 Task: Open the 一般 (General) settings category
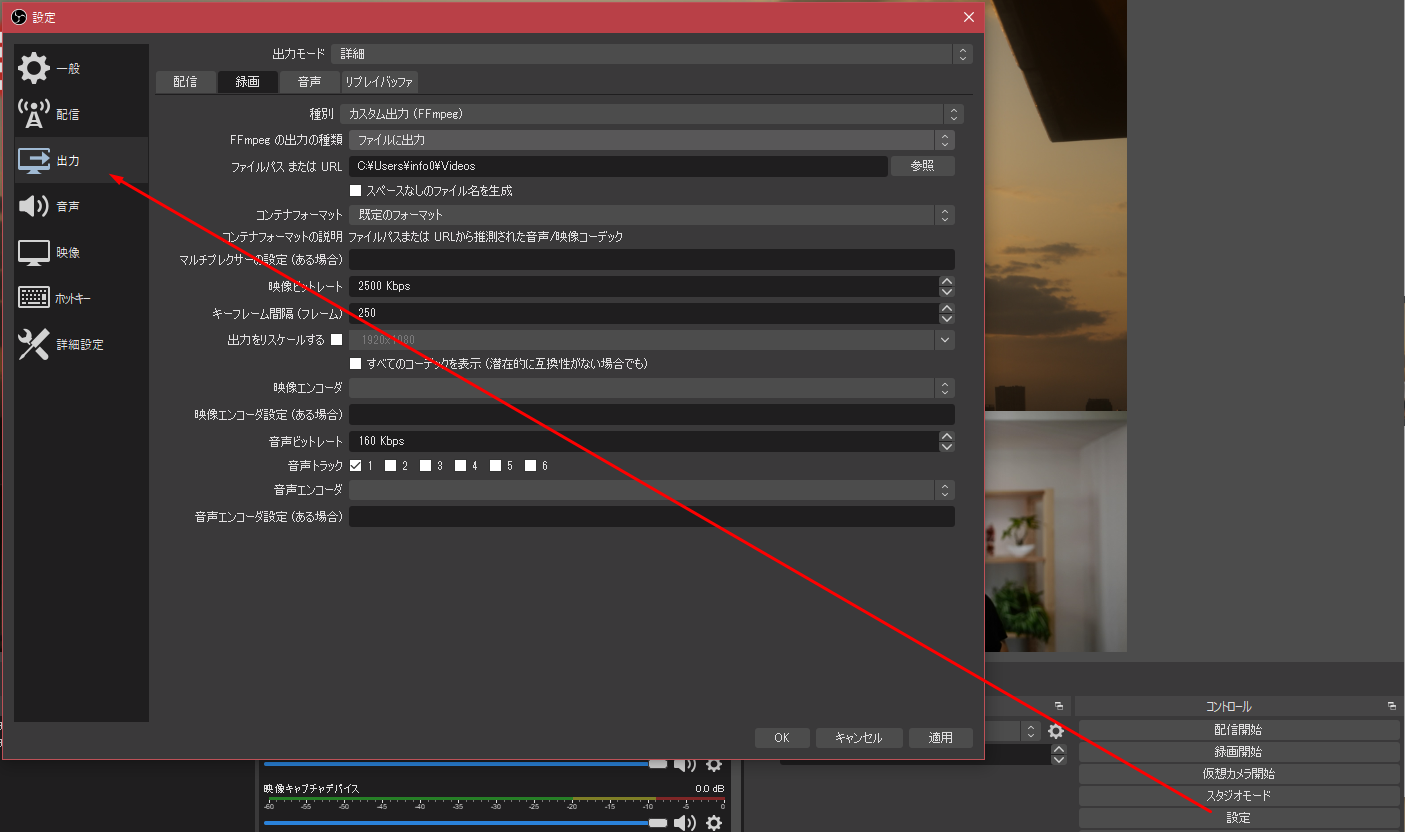(67, 69)
